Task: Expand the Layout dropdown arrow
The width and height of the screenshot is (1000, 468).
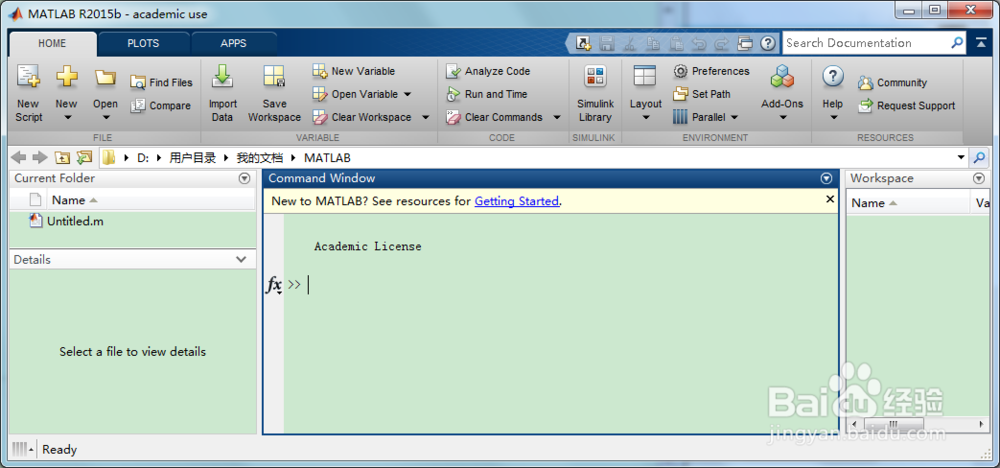Action: 645,117
